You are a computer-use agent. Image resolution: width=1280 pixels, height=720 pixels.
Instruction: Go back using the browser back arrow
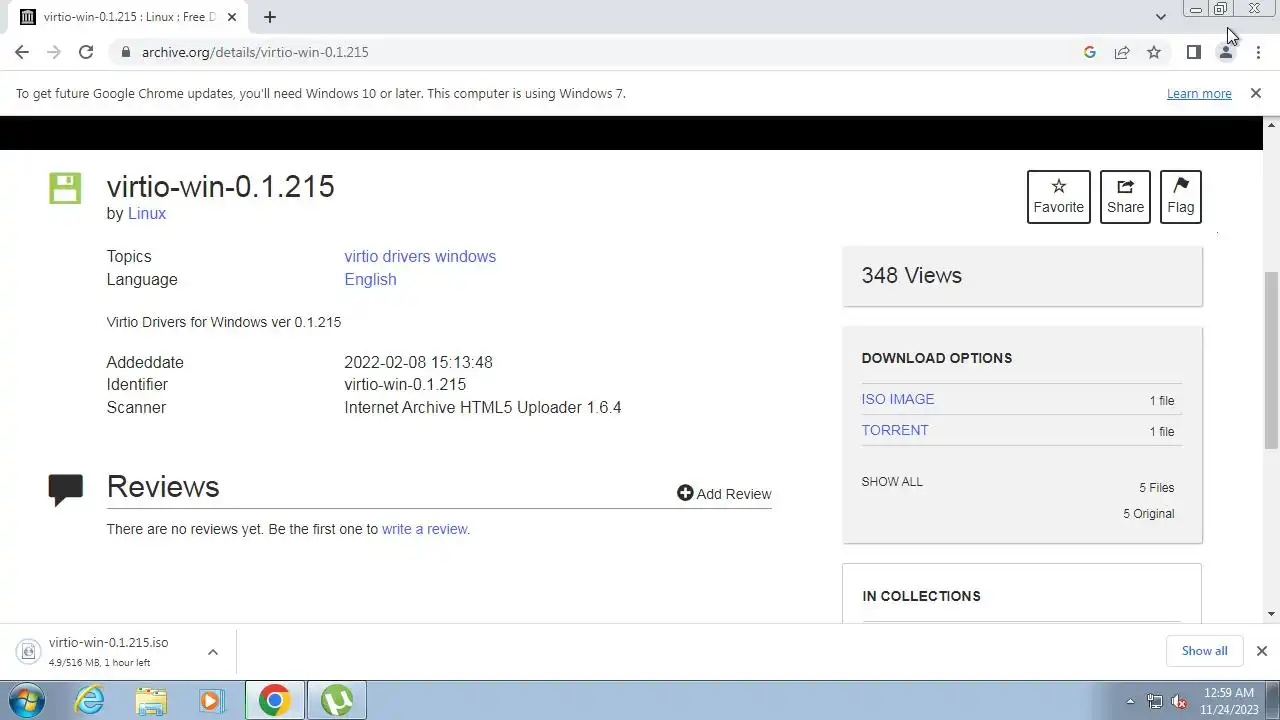click(x=22, y=52)
